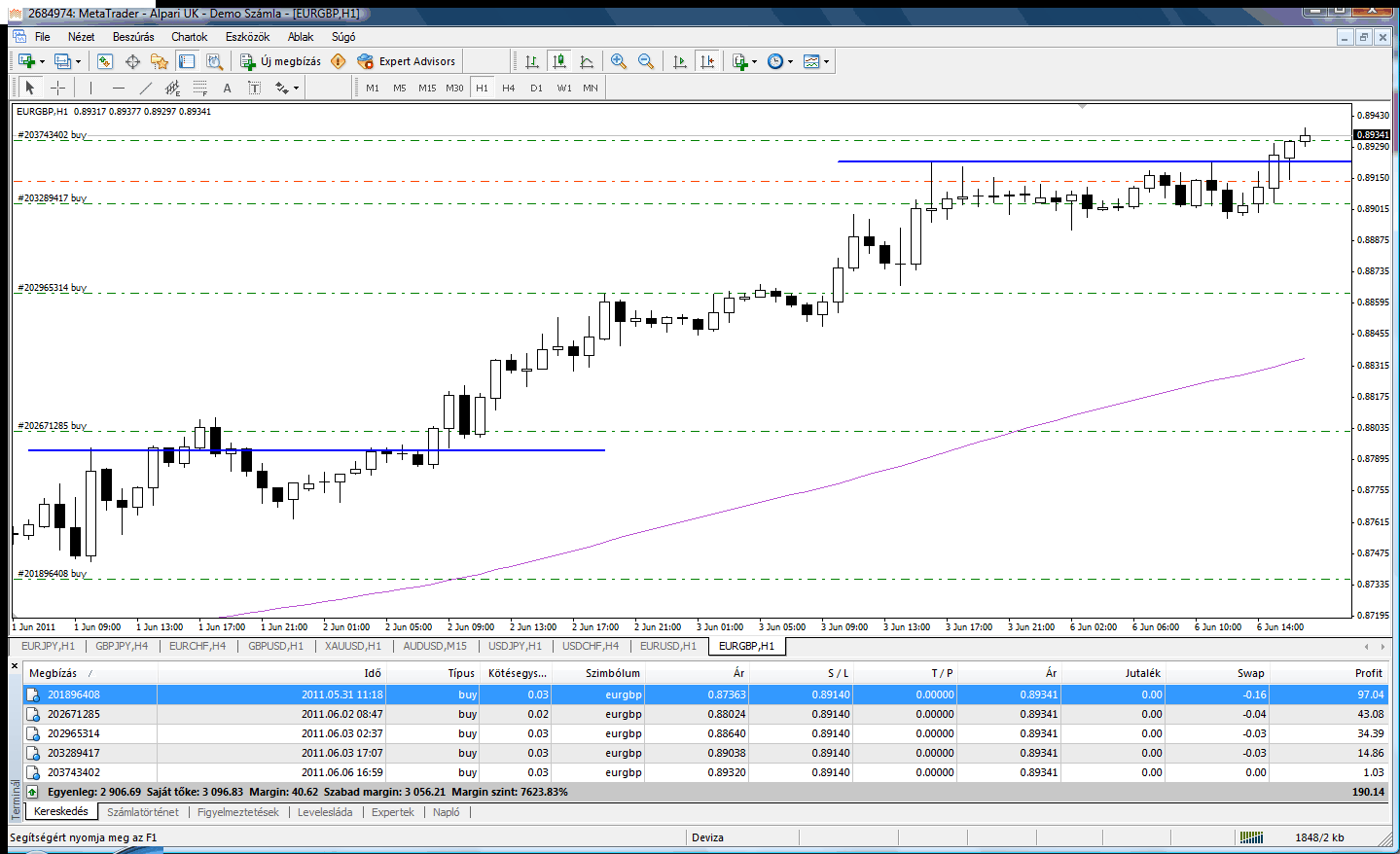The image size is (1400, 854).
Task: Pick the Fibonacci retracement tool
Action: coord(199,88)
